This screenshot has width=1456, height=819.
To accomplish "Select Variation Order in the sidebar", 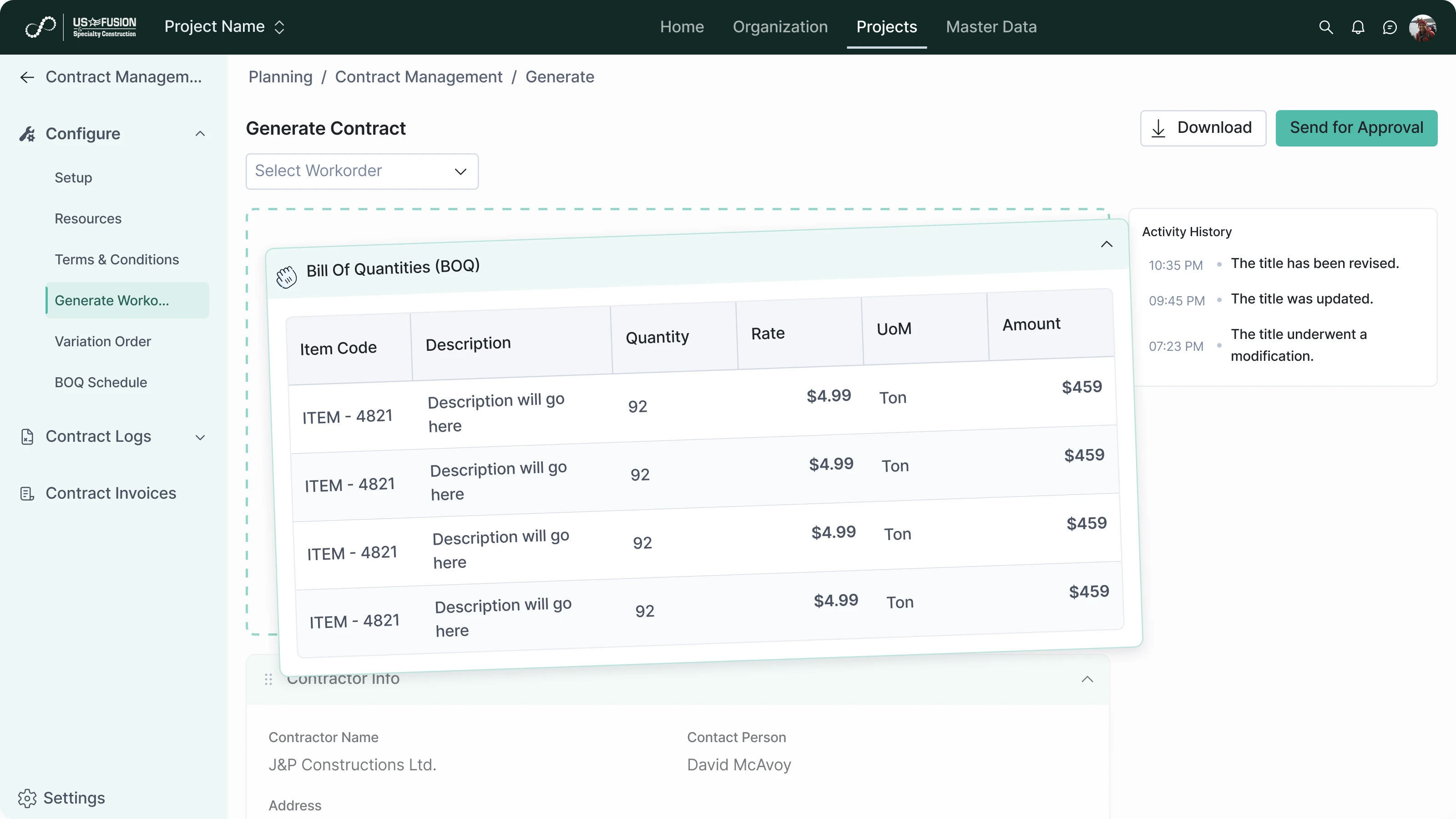I will 103,341.
